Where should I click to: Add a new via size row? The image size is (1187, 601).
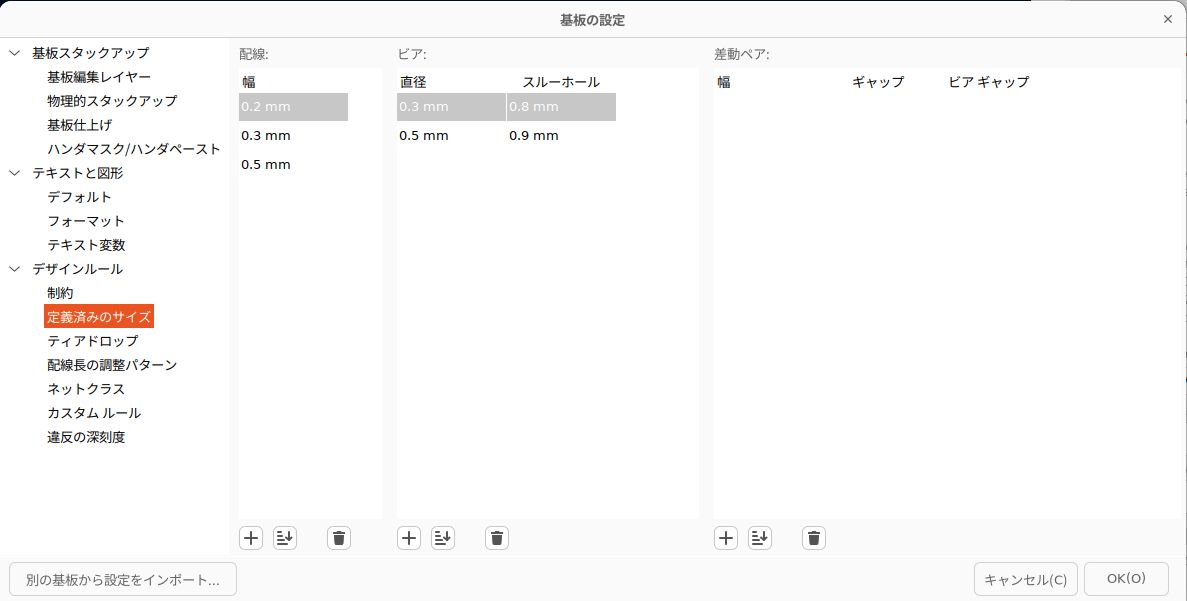409,538
